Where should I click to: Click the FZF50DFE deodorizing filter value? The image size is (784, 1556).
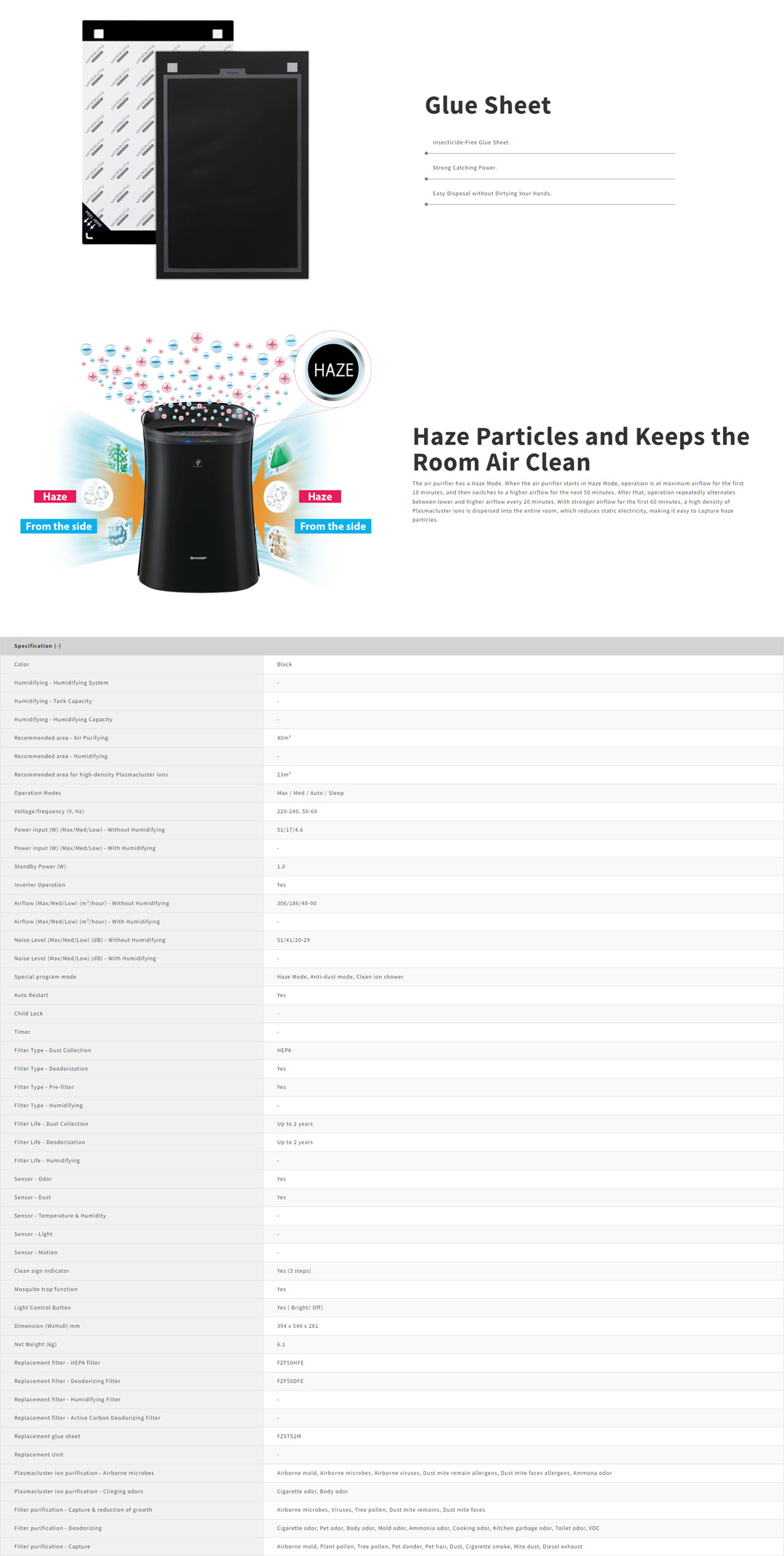290,1381
